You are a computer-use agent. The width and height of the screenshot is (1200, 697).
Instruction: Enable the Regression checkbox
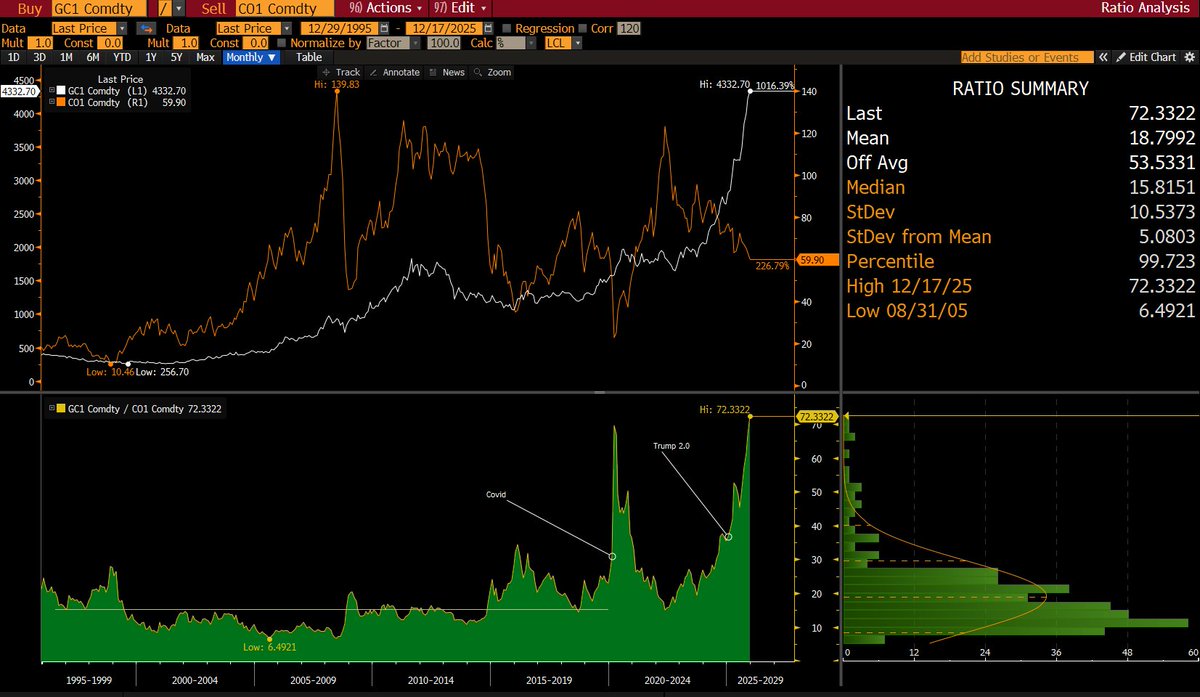tap(507, 29)
